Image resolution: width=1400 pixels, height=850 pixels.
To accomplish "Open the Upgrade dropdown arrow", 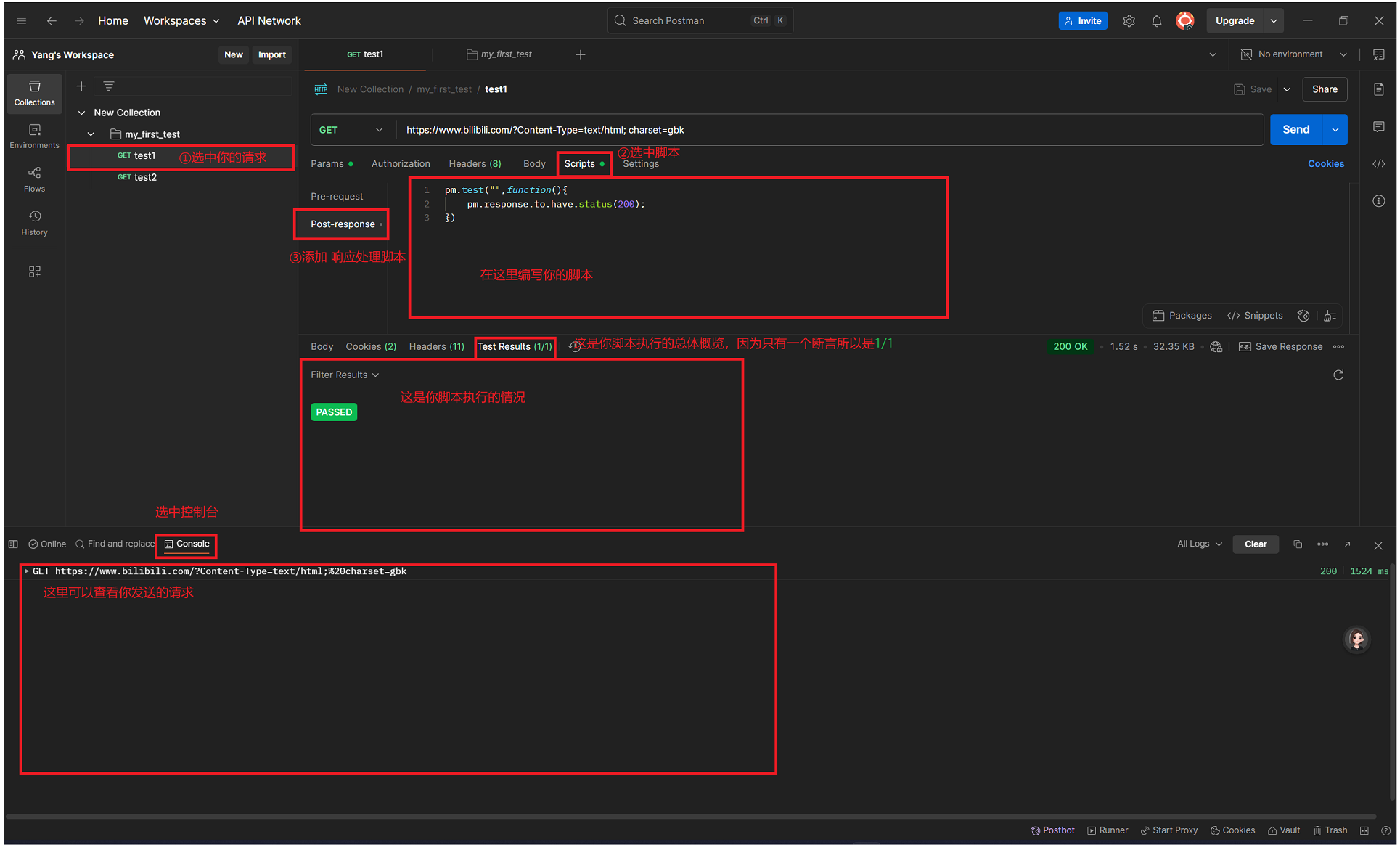I will click(1274, 20).
